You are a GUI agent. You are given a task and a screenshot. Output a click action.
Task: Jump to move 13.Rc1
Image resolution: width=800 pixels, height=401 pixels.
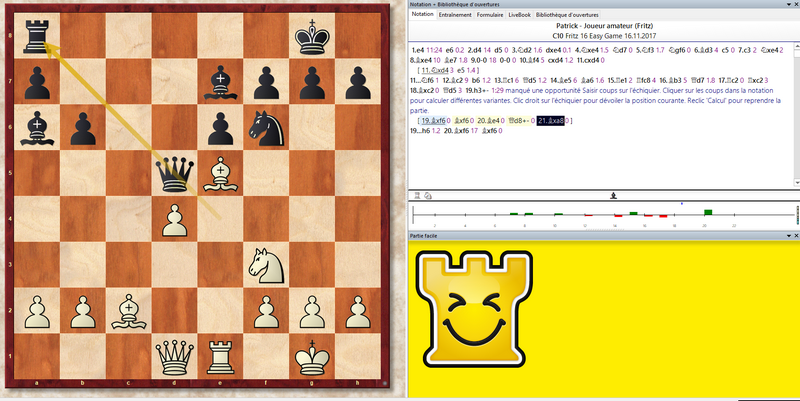[505, 80]
